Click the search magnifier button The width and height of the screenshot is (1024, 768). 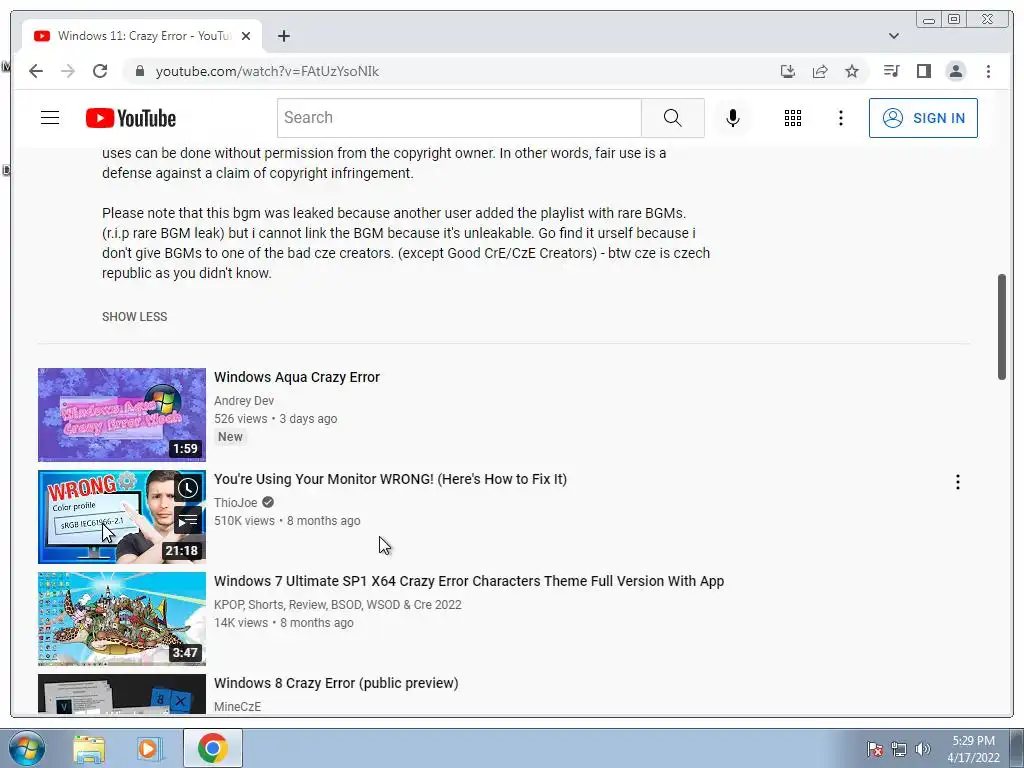tap(673, 118)
